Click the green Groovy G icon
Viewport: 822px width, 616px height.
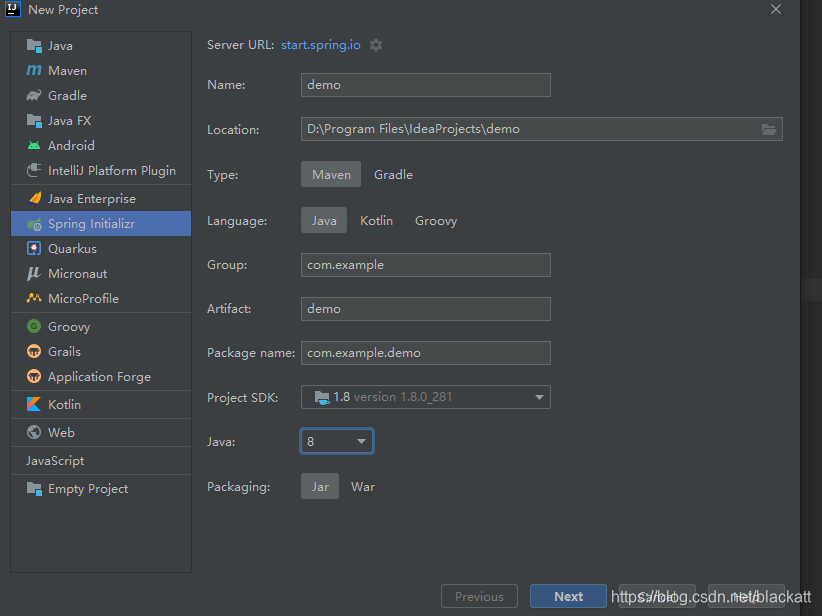(34, 326)
